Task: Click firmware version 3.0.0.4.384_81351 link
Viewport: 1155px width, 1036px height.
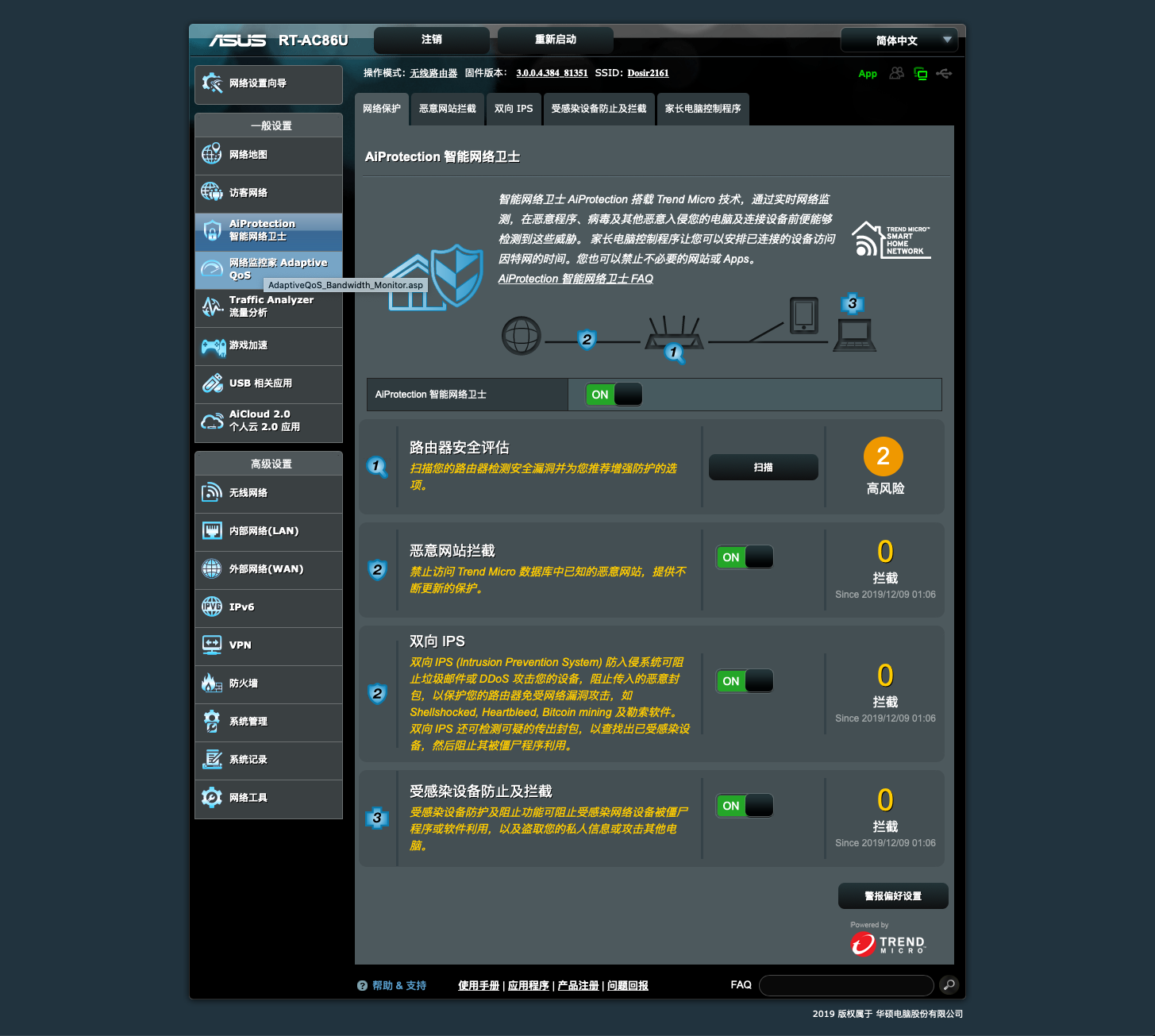Action: (552, 73)
